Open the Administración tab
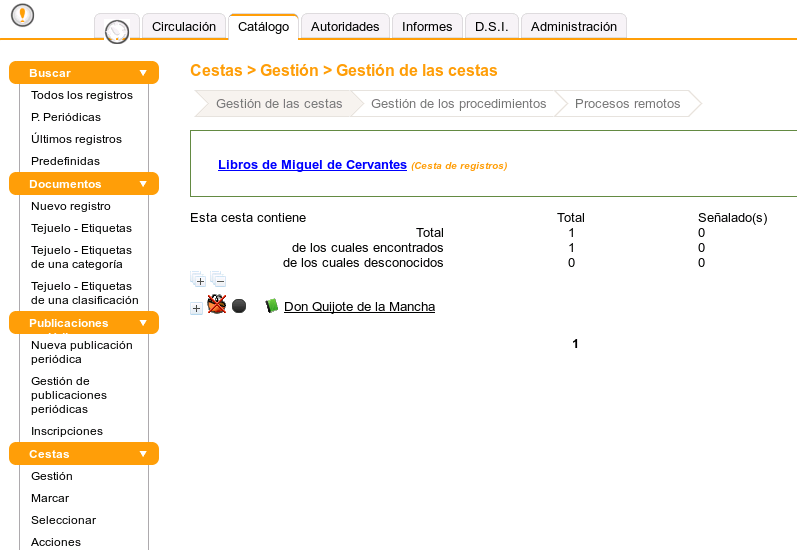The width and height of the screenshot is (797, 550). click(573, 27)
